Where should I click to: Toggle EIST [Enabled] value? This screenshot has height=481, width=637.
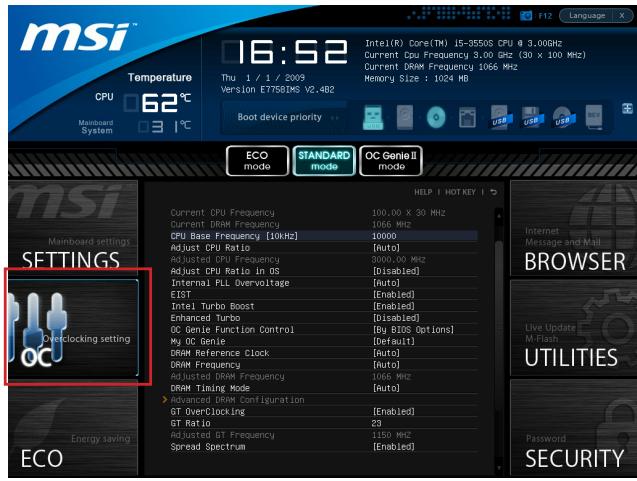(394, 295)
